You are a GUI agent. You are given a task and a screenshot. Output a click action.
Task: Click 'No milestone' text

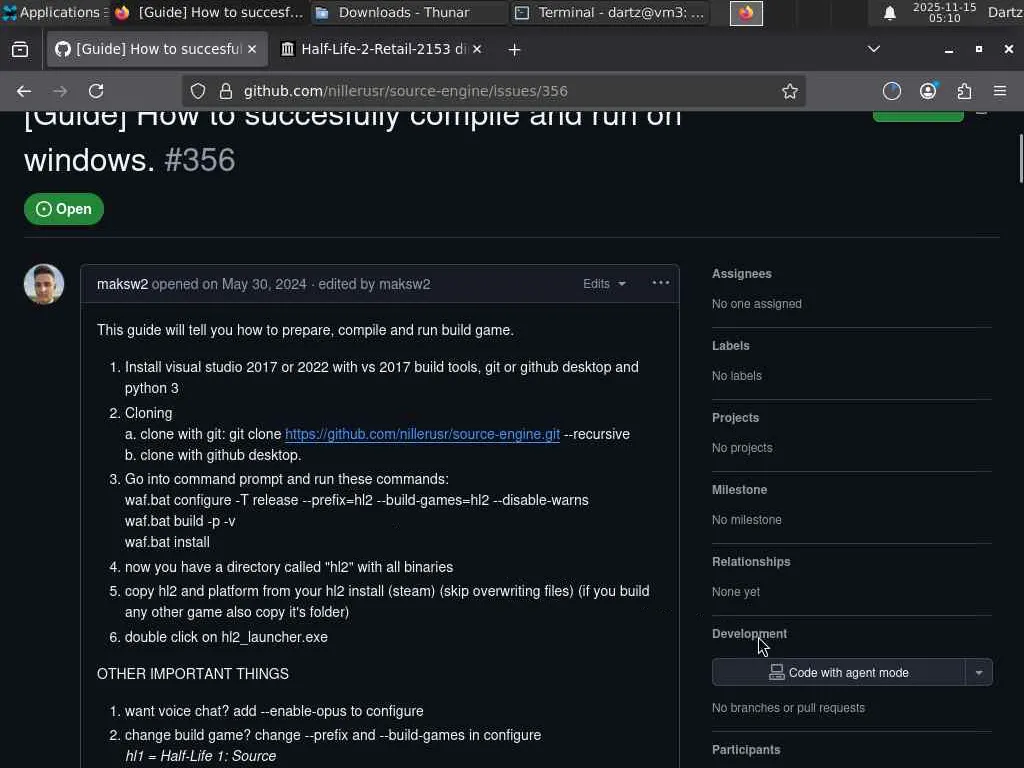[746, 520]
